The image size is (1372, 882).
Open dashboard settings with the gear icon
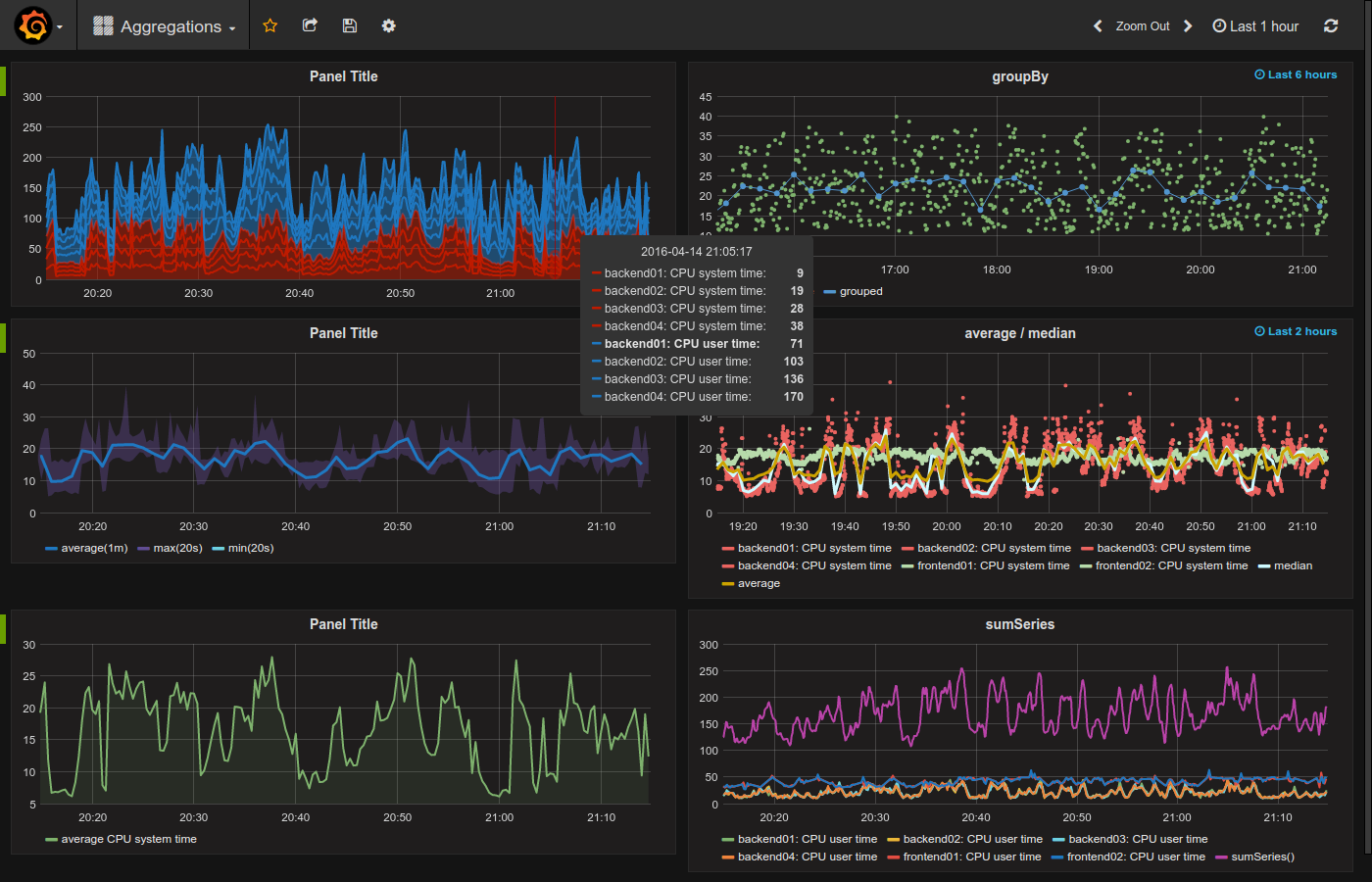pos(388,25)
